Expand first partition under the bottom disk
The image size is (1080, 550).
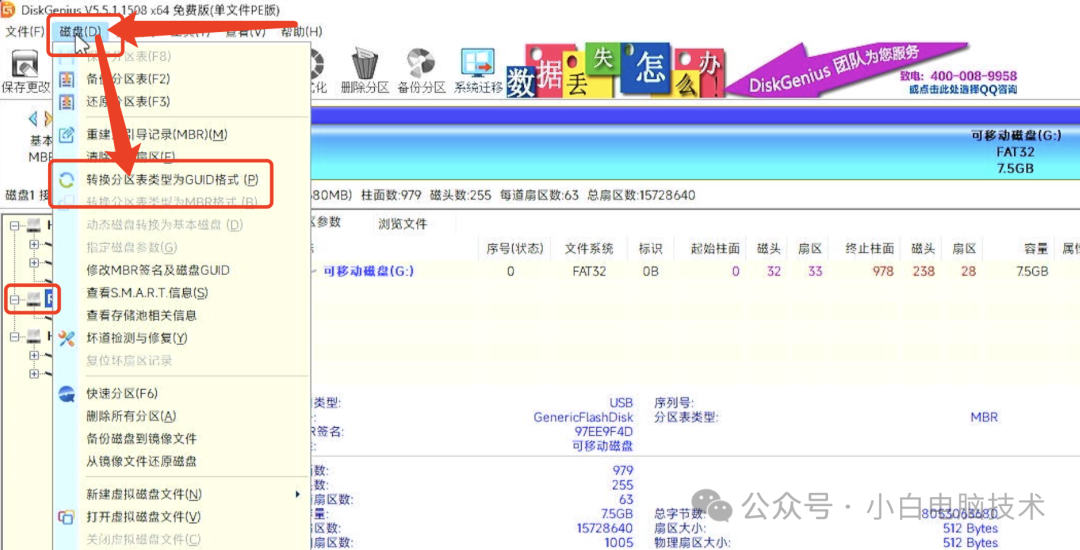[x=34, y=355]
